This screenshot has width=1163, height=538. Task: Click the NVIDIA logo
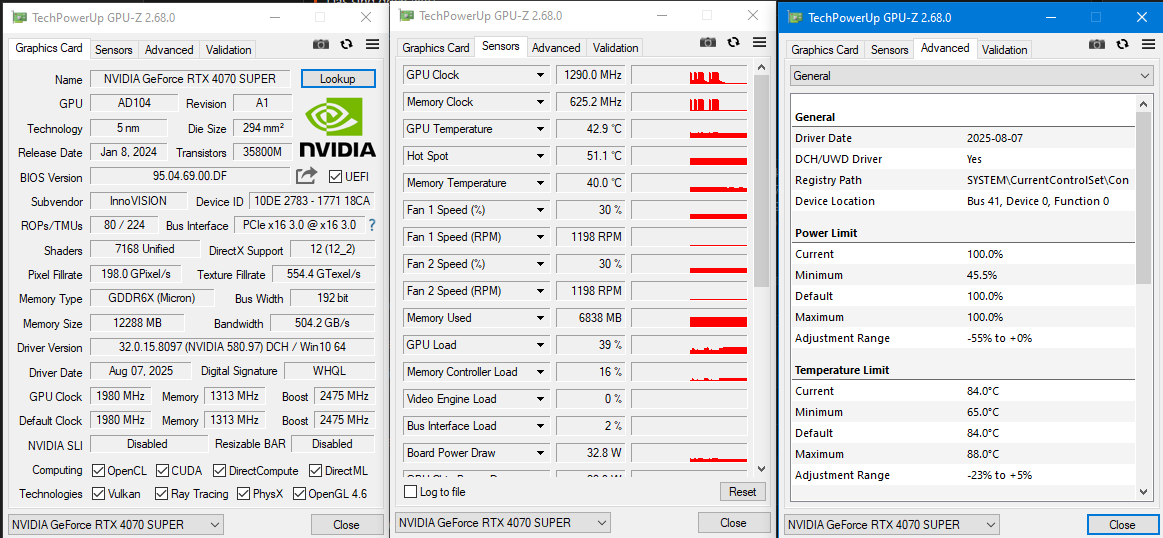point(337,128)
